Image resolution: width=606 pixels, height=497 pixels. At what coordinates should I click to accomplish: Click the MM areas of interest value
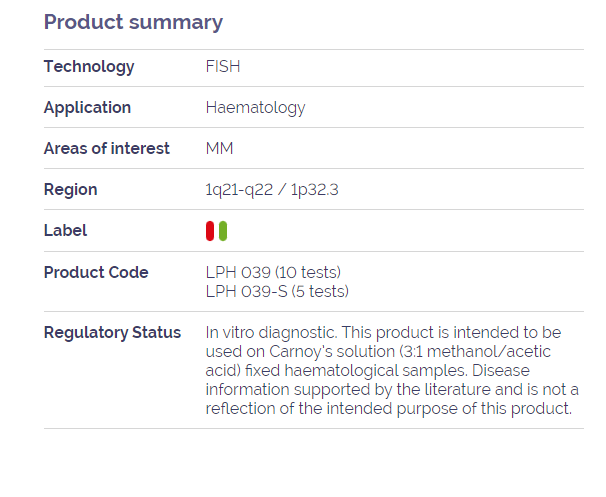tap(220, 148)
